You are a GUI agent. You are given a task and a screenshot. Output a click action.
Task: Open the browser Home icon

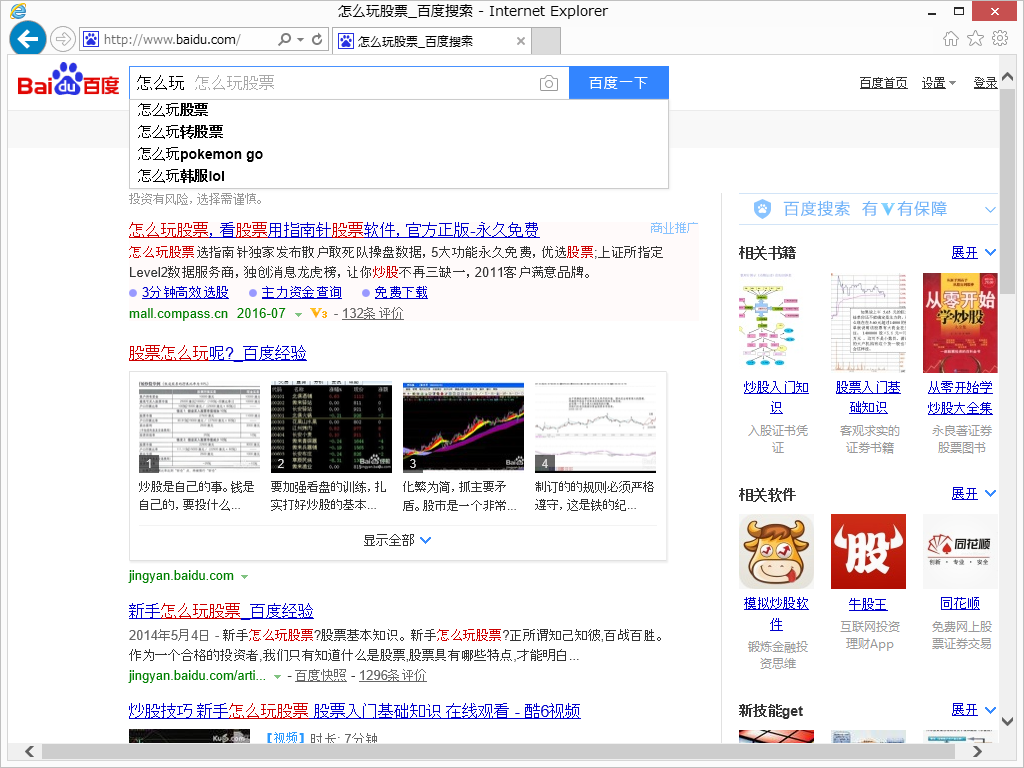coord(951,39)
